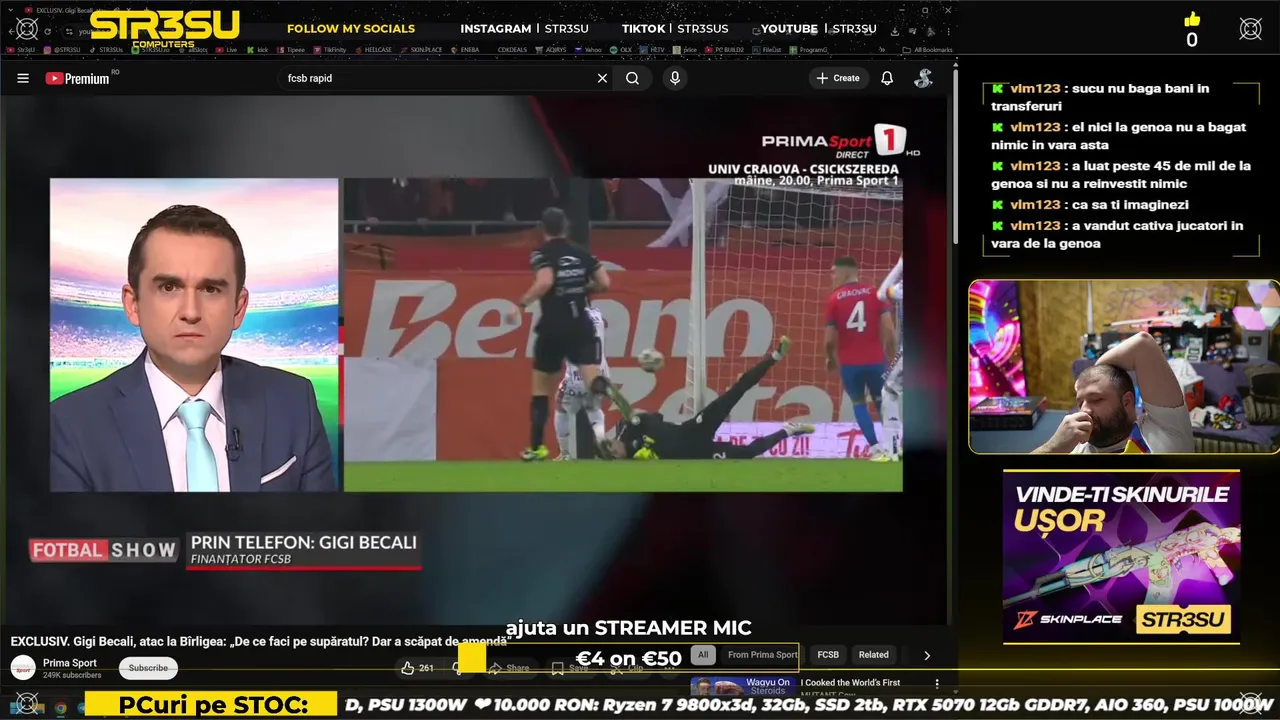This screenshot has width=1280, height=720.
Task: Click the main video player area
Action: [474, 360]
